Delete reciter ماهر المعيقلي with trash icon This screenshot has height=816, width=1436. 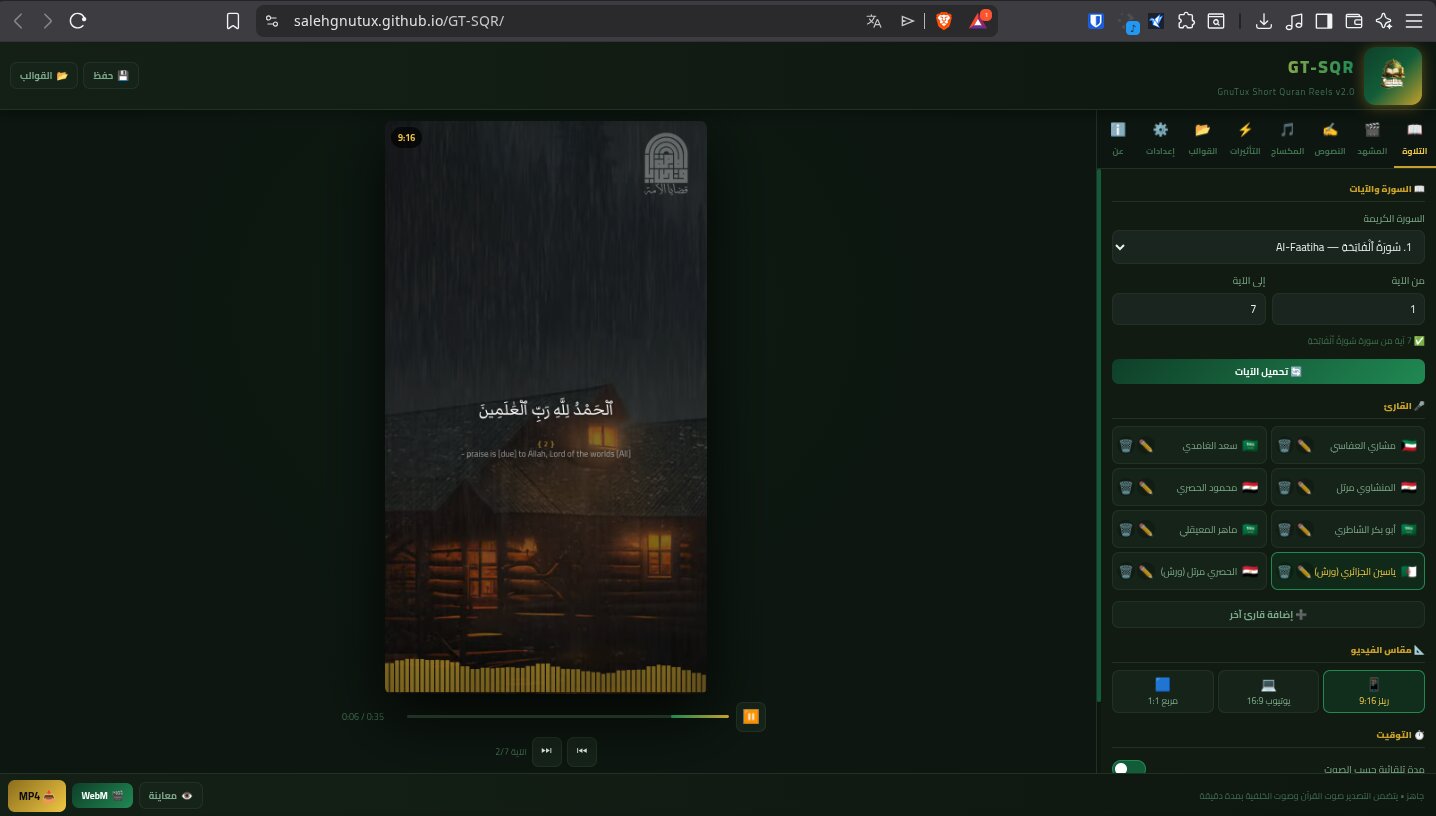[x=1125, y=529]
